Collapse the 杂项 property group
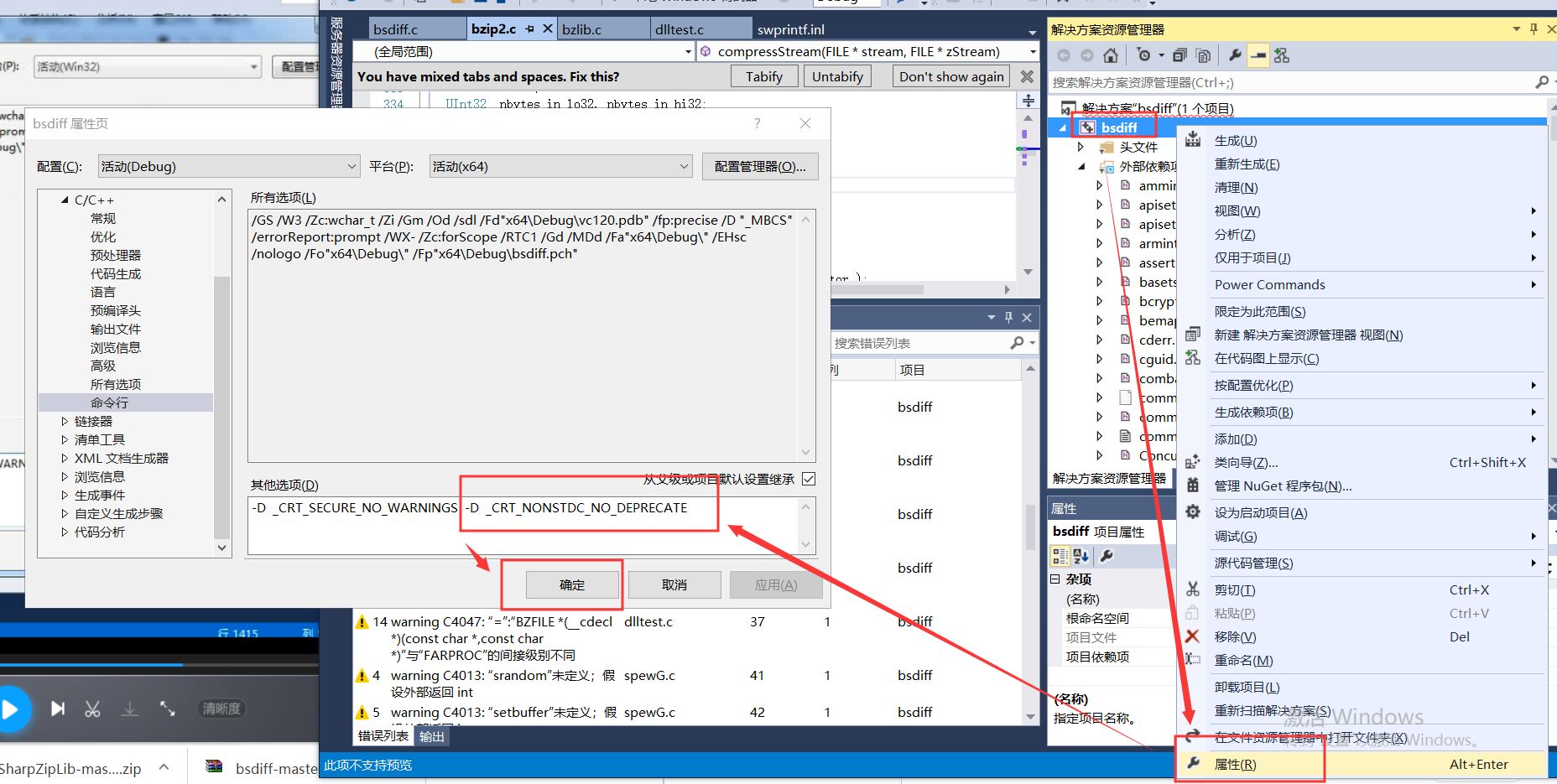The image size is (1557, 784). pos(1055,579)
